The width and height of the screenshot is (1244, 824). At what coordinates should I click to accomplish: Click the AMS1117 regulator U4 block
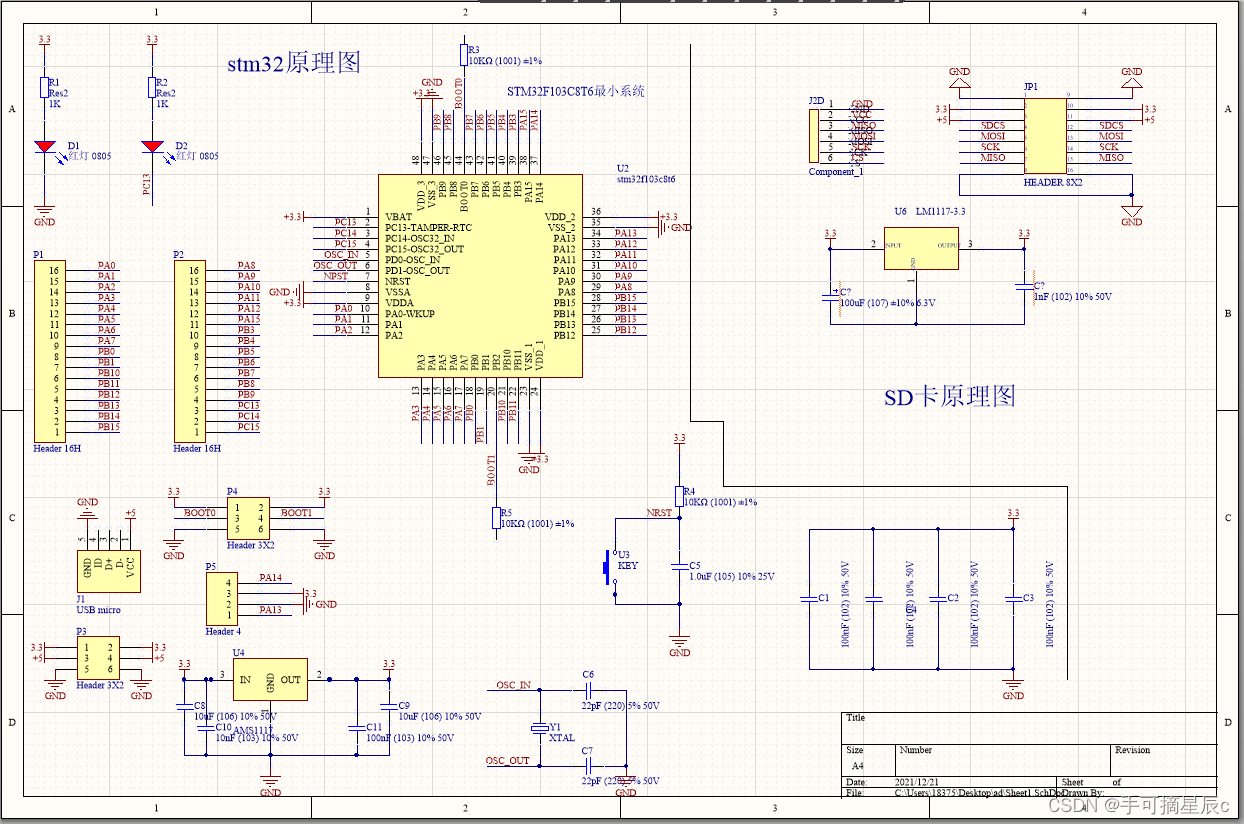[x=270, y=679]
